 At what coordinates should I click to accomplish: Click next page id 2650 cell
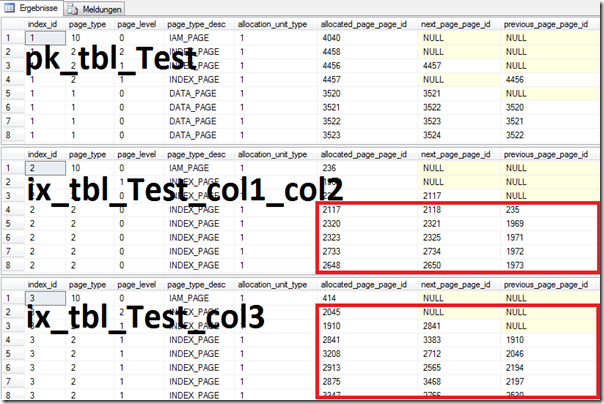pos(458,265)
